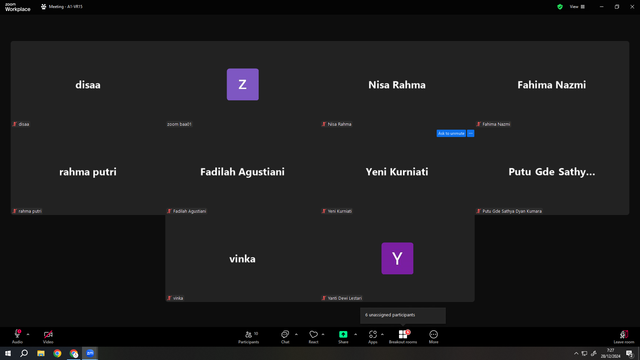Click Ask to unmute button

click(x=451, y=133)
